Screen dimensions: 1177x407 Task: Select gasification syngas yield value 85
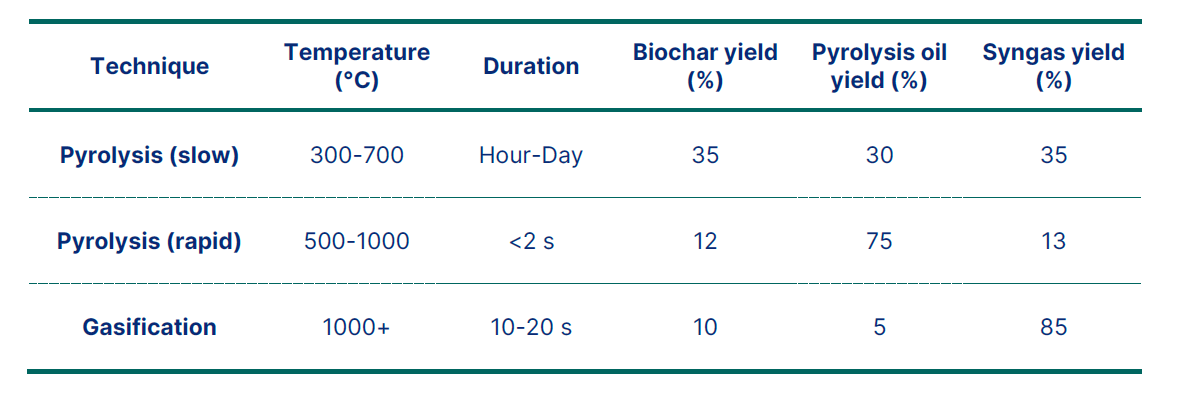[1053, 327]
